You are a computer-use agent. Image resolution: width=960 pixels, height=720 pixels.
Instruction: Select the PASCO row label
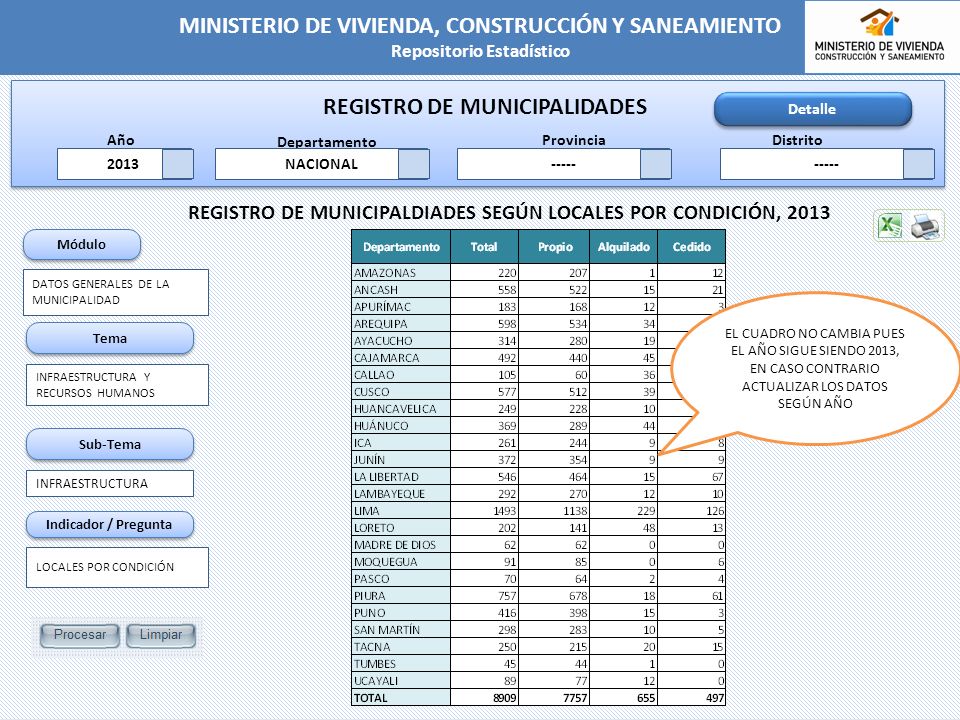tap(401, 579)
